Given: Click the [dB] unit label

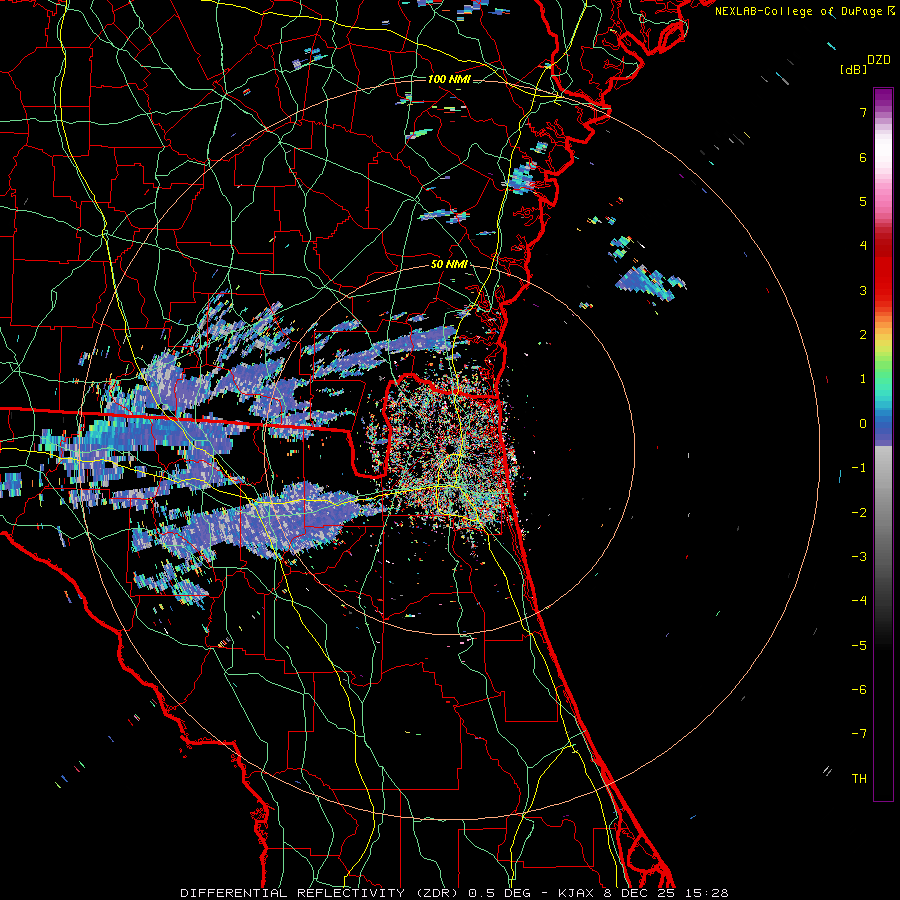Looking at the screenshot, I should pyautogui.click(x=853, y=69).
